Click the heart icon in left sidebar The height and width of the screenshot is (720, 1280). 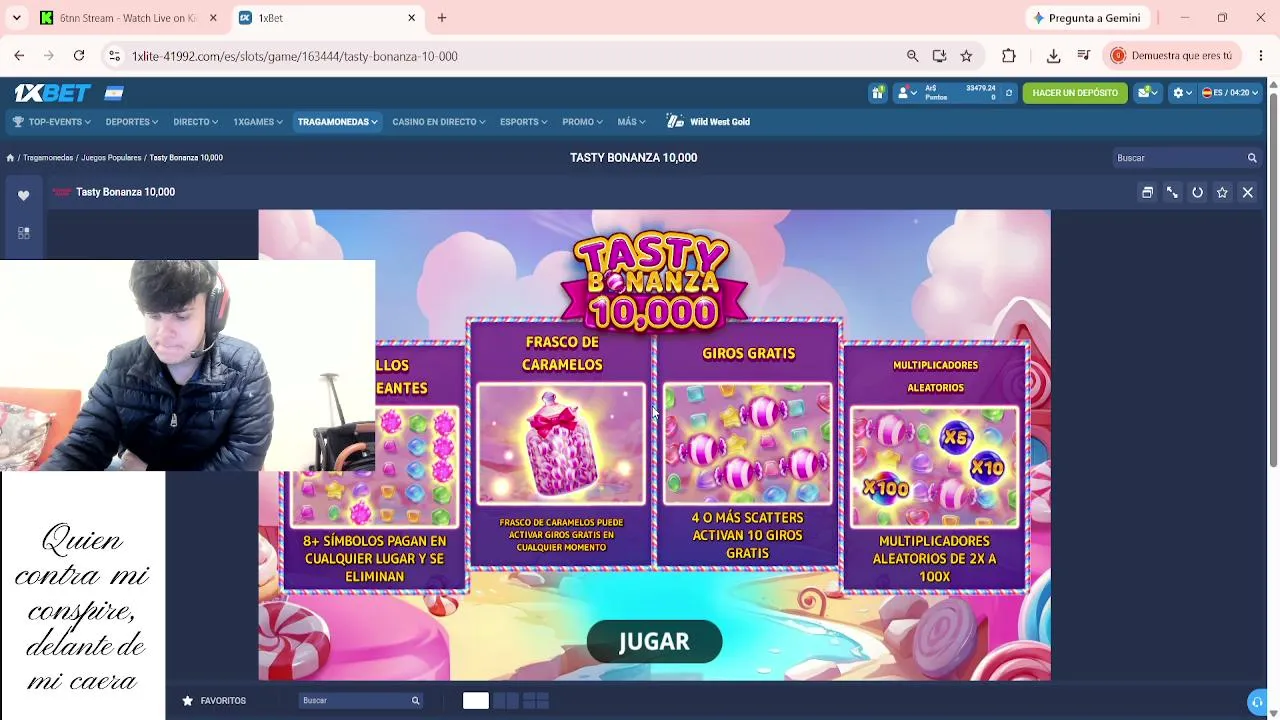tap(23, 195)
